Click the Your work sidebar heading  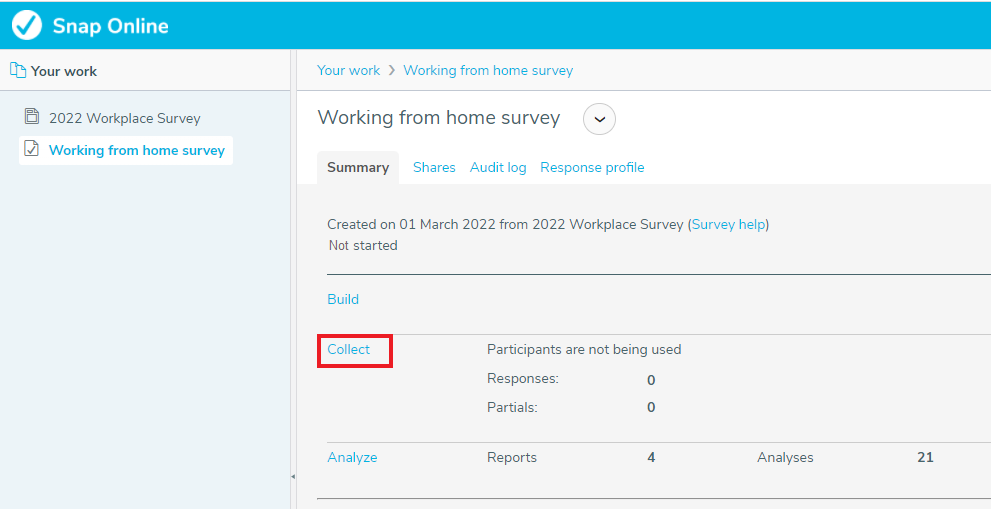pos(64,71)
